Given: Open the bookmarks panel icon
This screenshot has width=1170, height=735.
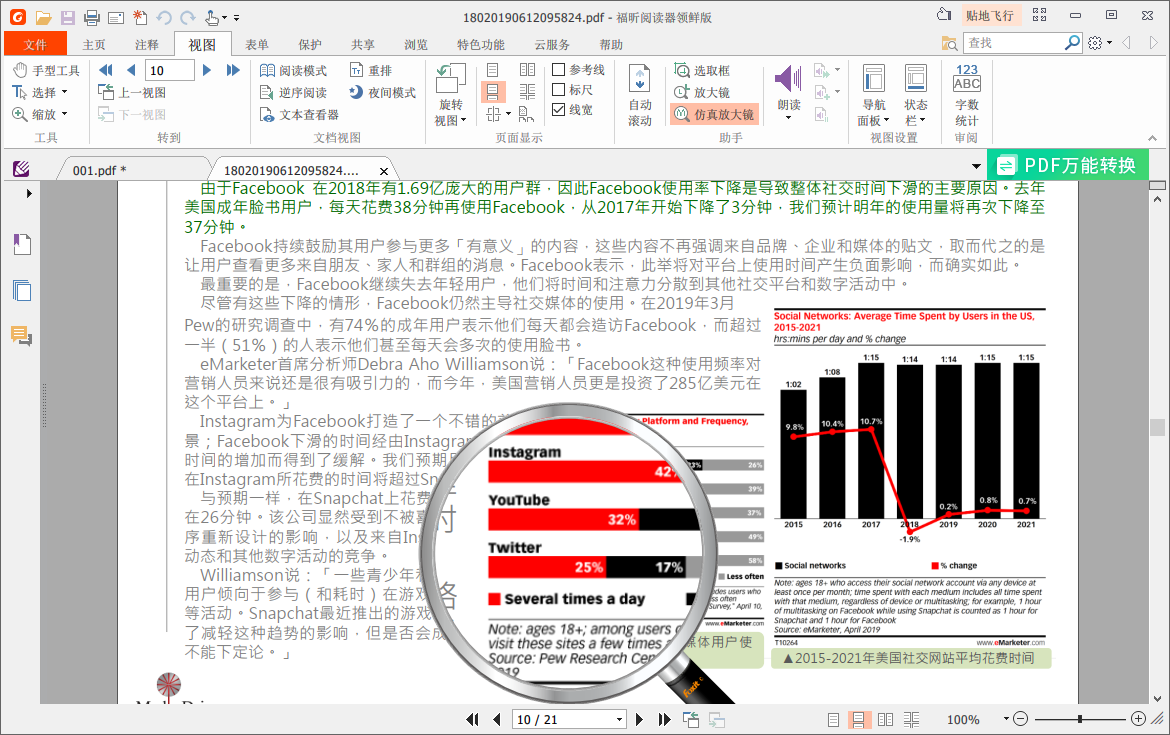Looking at the screenshot, I should pos(22,244).
